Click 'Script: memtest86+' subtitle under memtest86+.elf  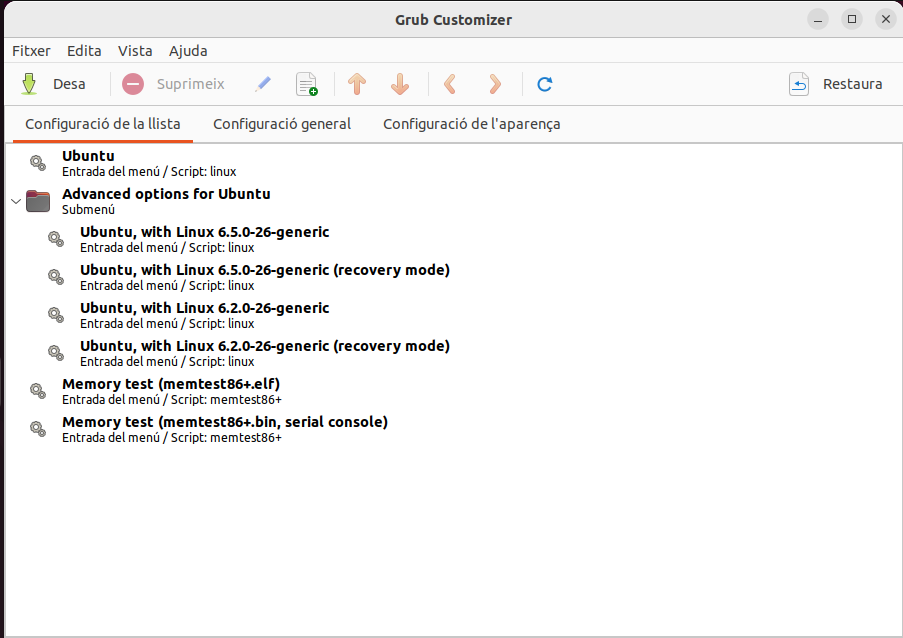click(226, 400)
